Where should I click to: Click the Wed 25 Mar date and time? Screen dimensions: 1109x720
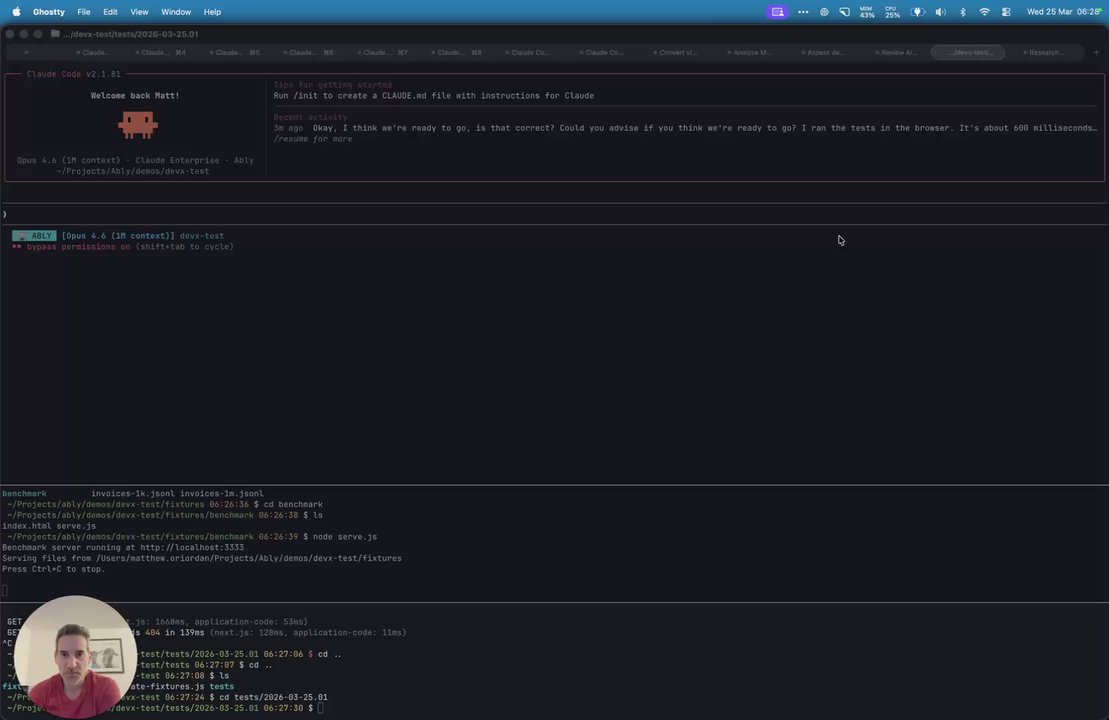click(1063, 12)
